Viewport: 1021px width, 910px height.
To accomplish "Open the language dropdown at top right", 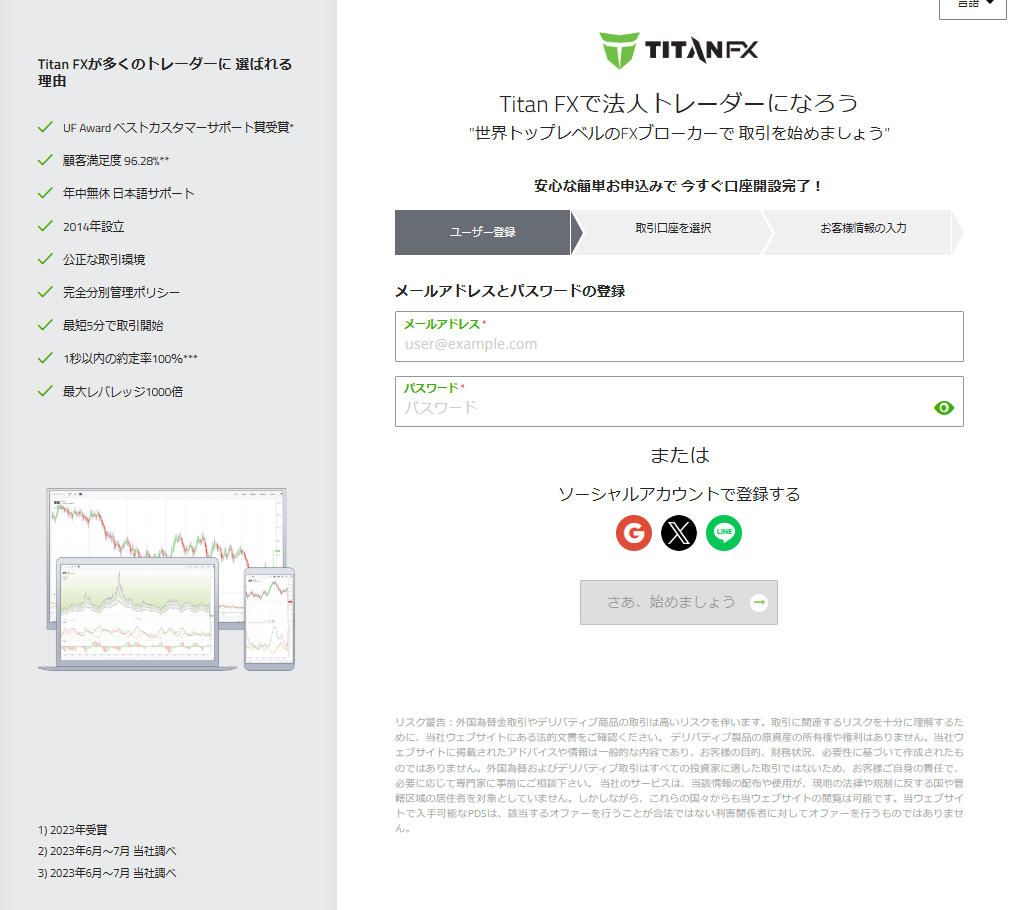I will coord(973,5).
